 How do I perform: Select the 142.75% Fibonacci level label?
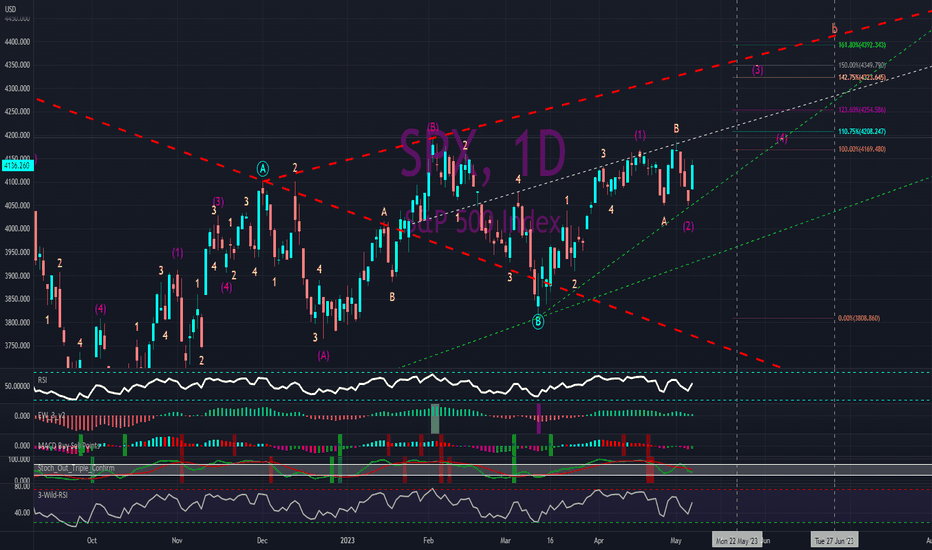(862, 77)
